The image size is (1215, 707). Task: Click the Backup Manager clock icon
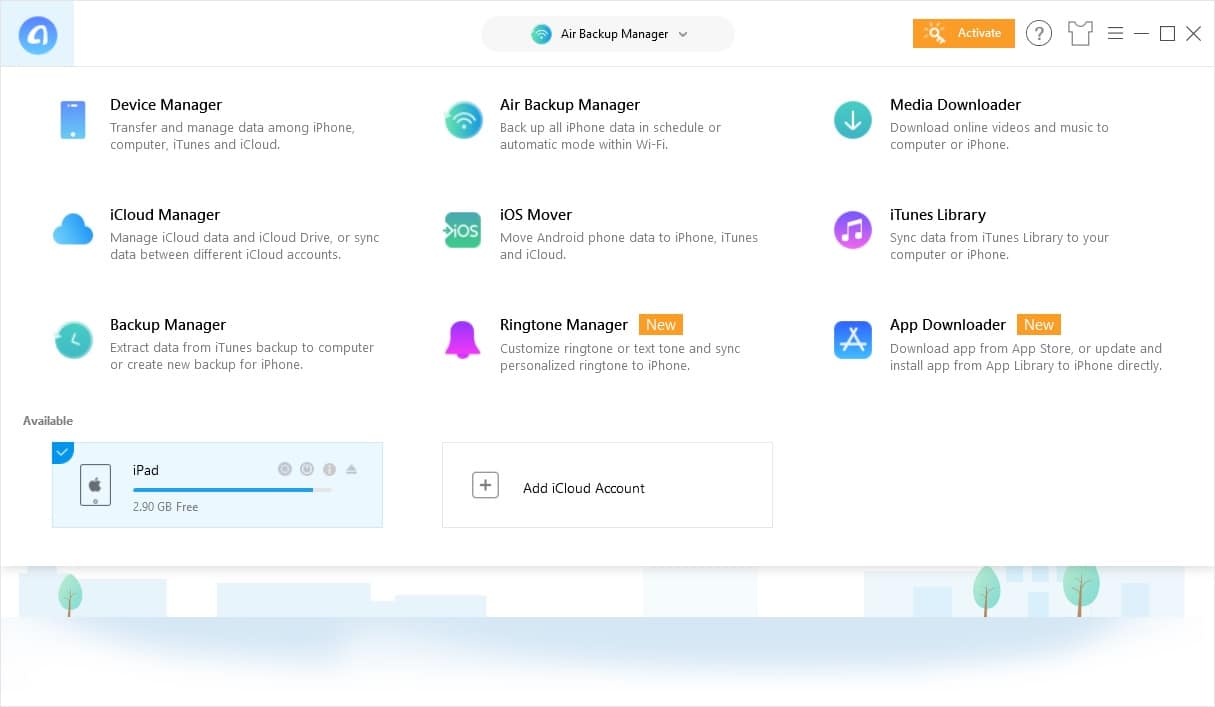73,340
